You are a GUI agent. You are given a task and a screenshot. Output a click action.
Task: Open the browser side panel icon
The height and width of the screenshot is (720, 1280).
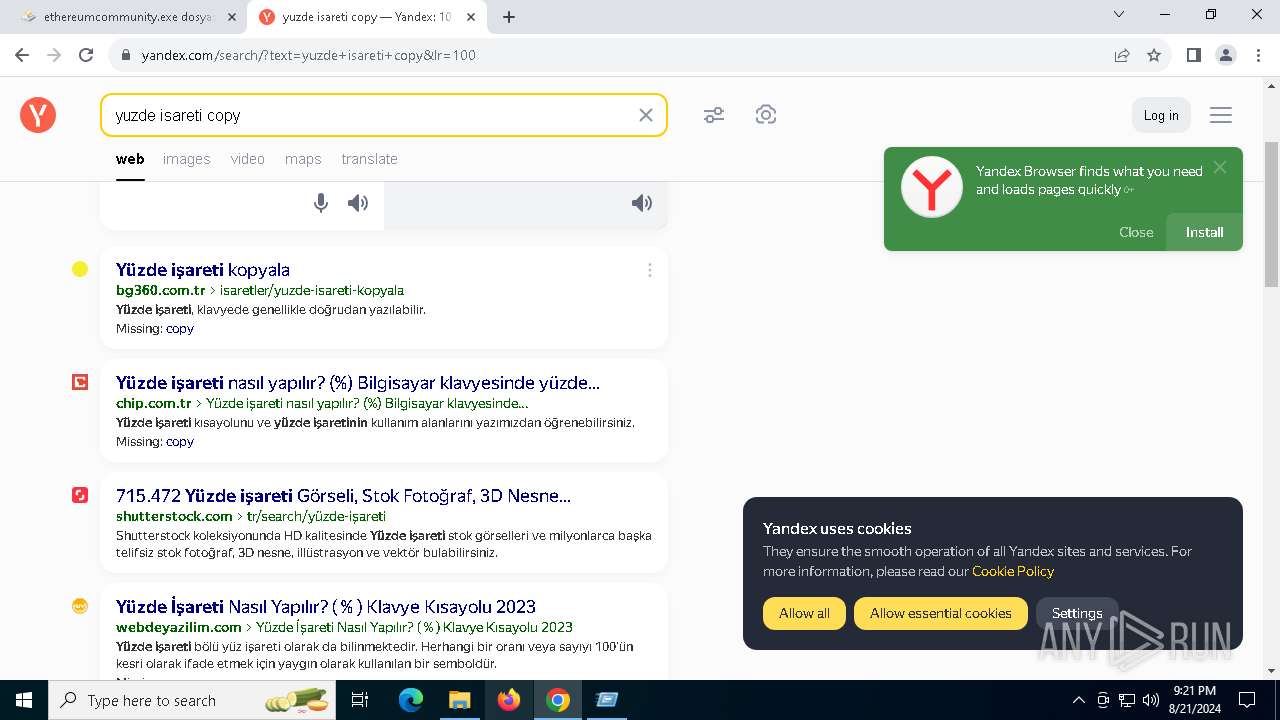pos(1194,55)
